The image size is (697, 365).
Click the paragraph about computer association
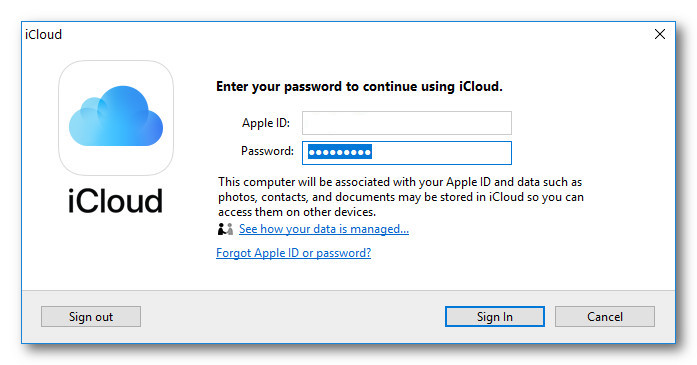coord(401,197)
